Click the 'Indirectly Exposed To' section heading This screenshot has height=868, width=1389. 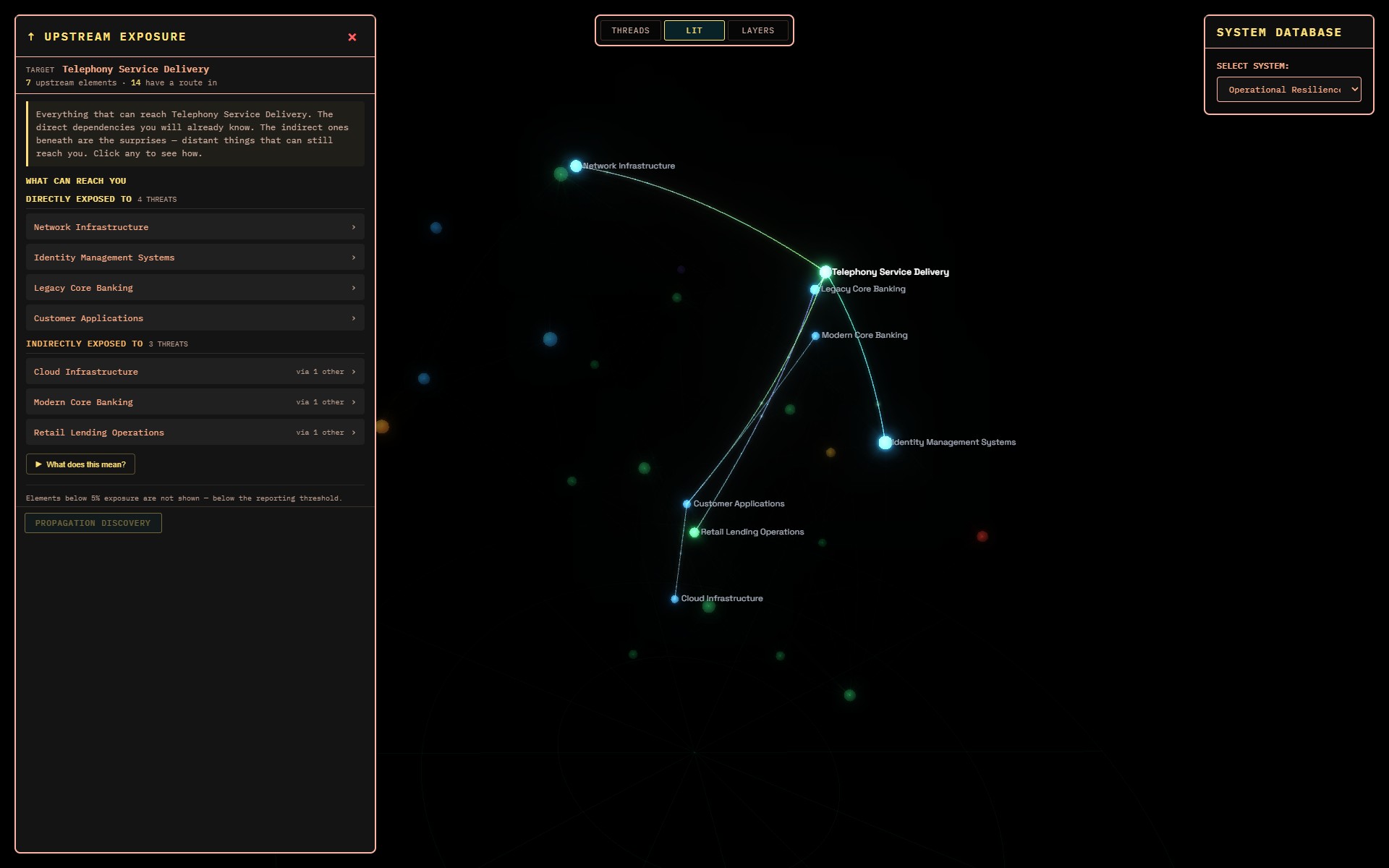click(85, 344)
